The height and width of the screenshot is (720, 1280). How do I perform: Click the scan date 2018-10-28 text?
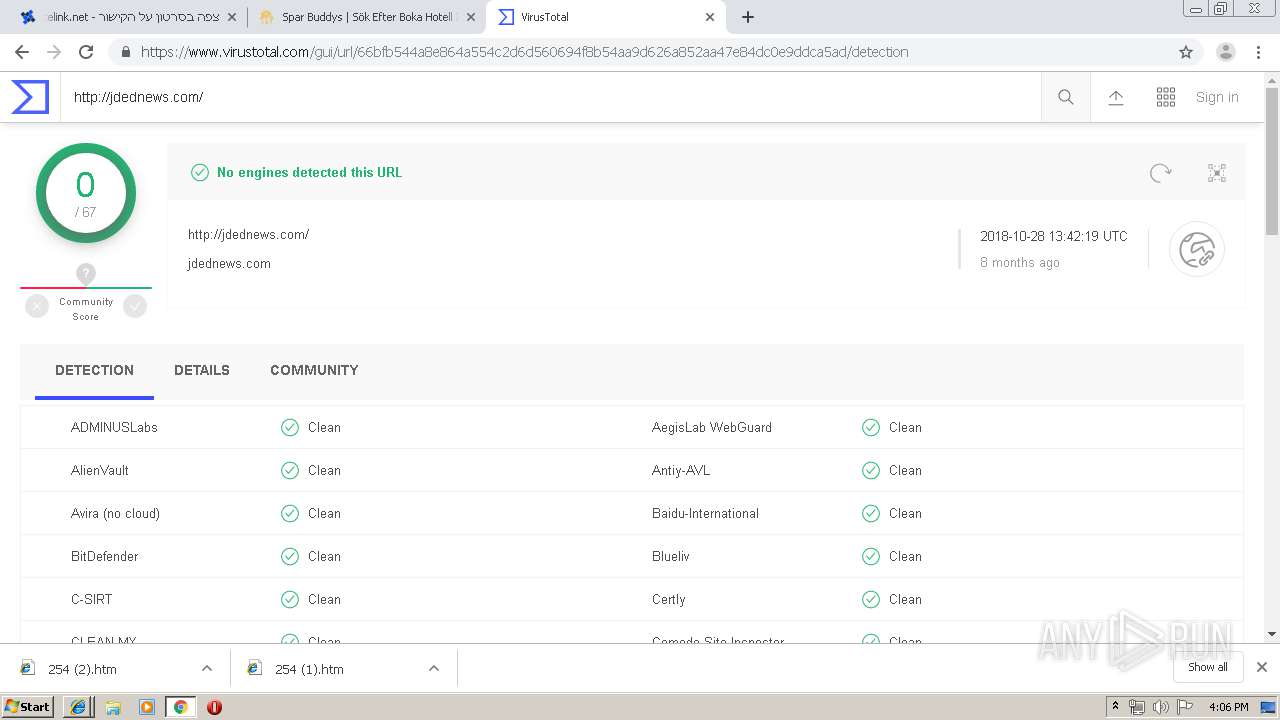click(1053, 237)
